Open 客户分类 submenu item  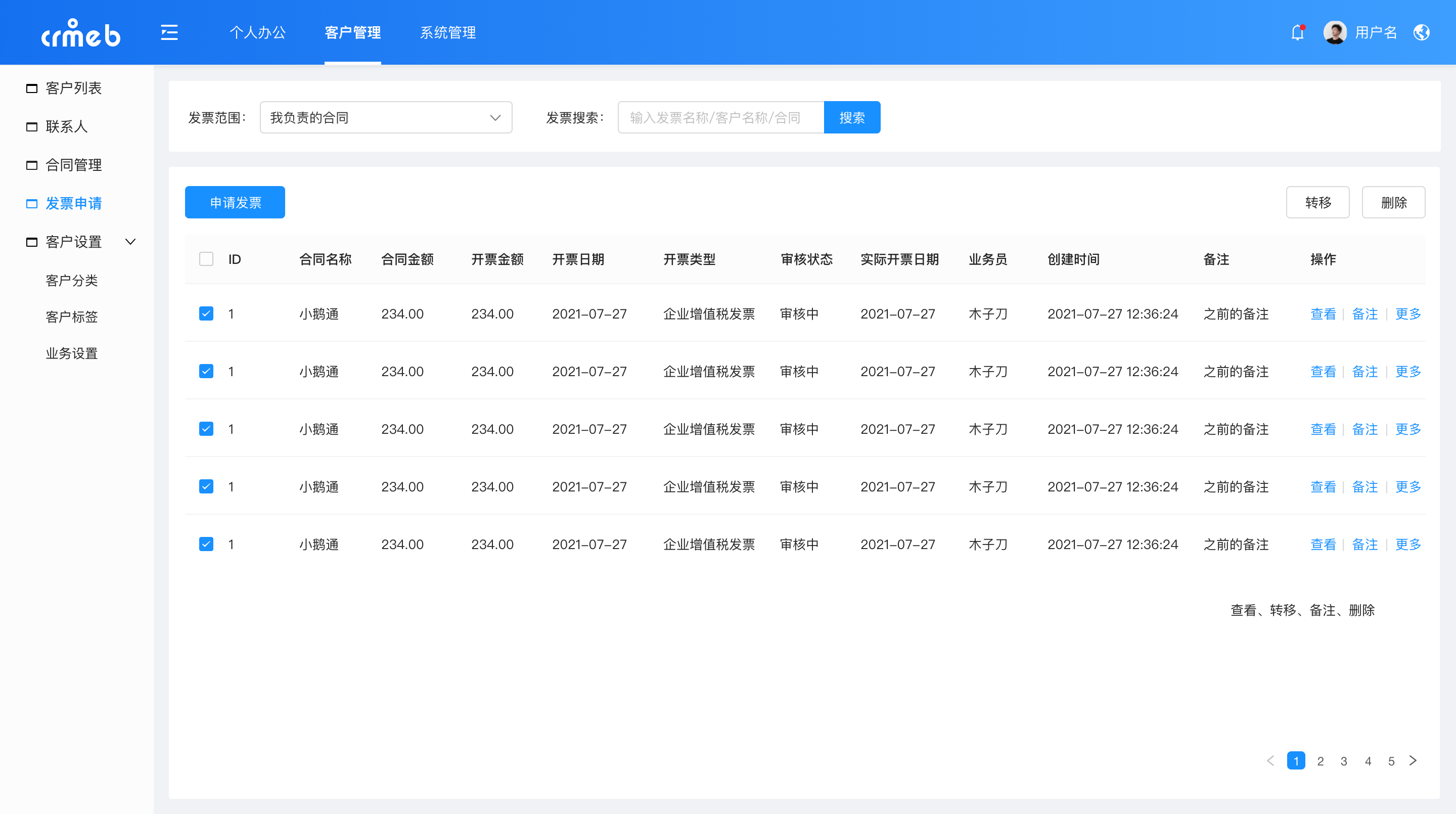(72, 281)
